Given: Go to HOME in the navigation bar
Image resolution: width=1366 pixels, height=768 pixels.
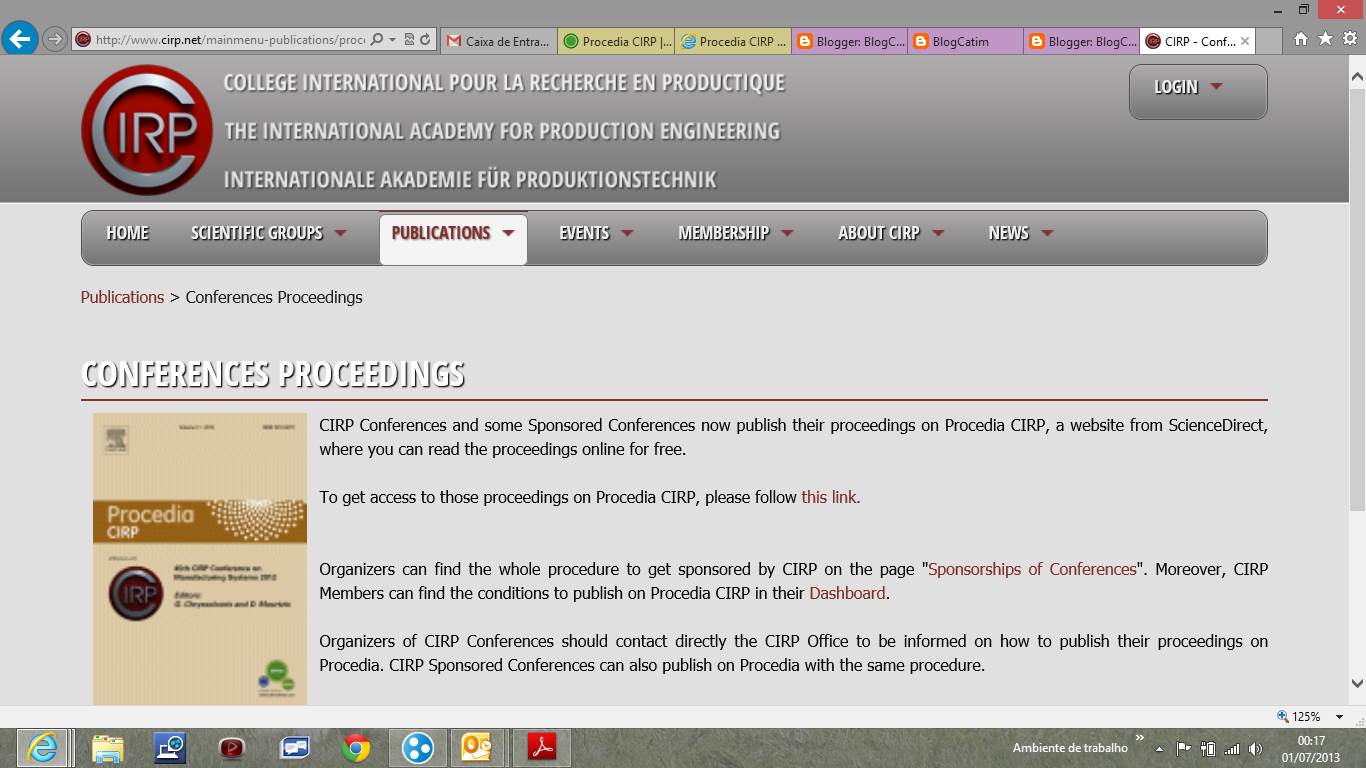Looking at the screenshot, I should point(127,233).
